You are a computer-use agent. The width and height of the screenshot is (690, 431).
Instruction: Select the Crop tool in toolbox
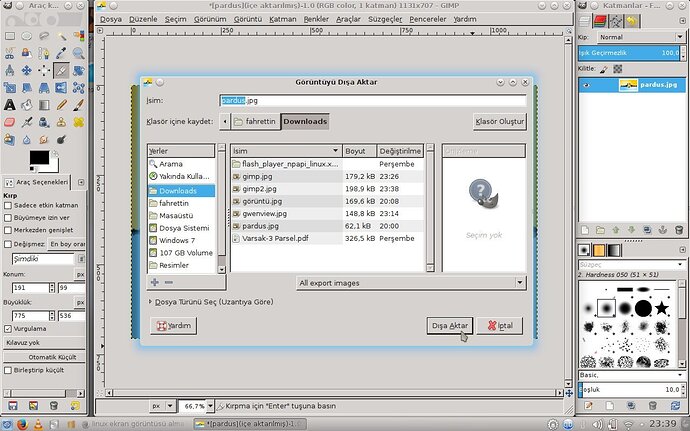61,70
